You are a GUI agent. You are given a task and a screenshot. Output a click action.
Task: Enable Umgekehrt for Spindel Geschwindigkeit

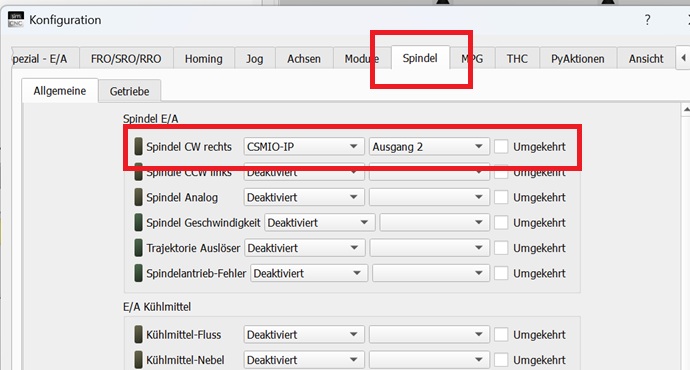point(501,223)
